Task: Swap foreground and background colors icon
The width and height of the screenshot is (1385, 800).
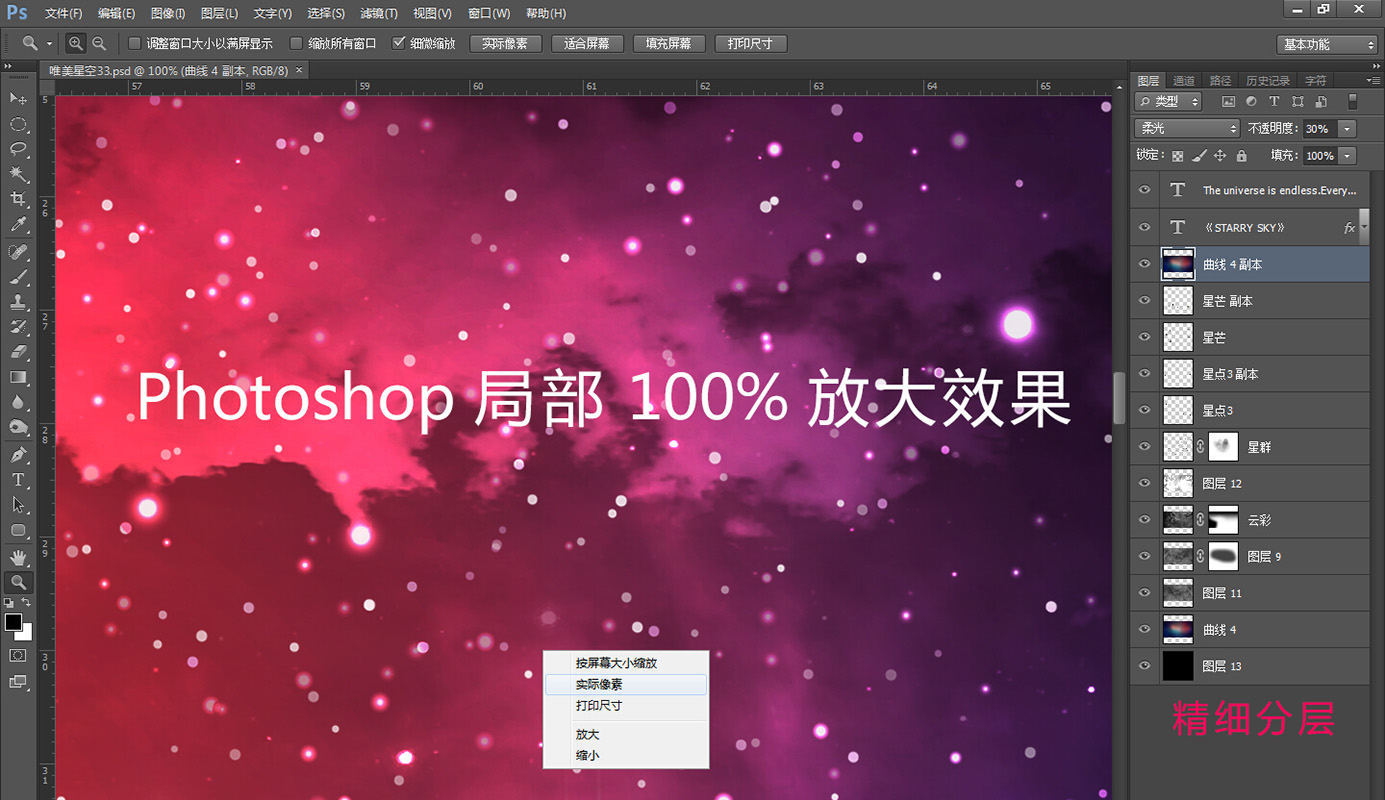Action: pyautogui.click(x=27, y=603)
